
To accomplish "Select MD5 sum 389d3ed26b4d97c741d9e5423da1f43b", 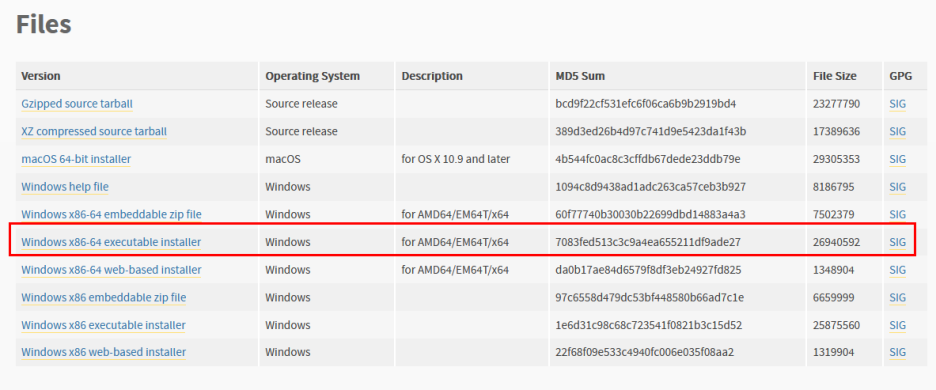I will [x=651, y=131].
